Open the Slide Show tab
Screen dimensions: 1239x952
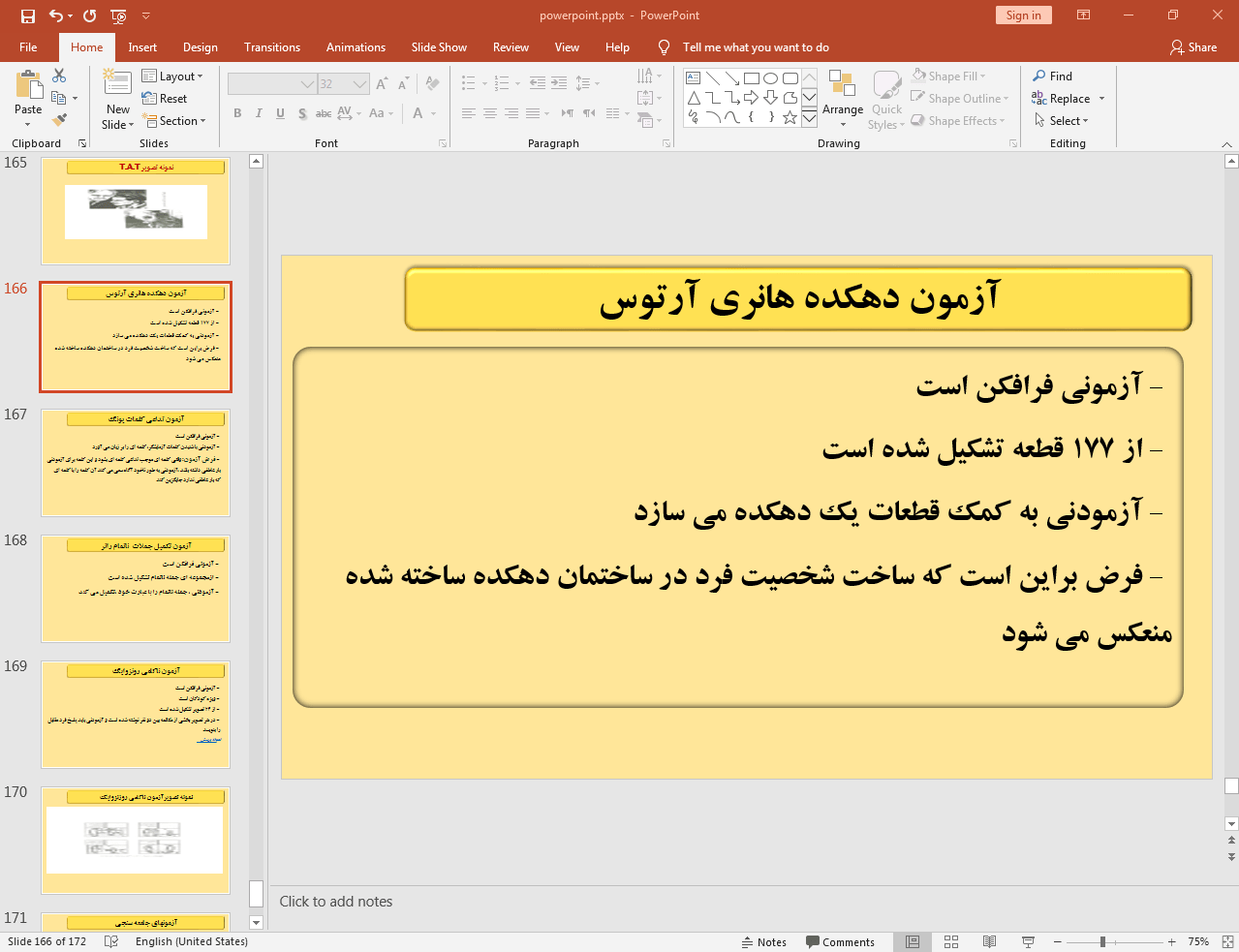coord(439,46)
